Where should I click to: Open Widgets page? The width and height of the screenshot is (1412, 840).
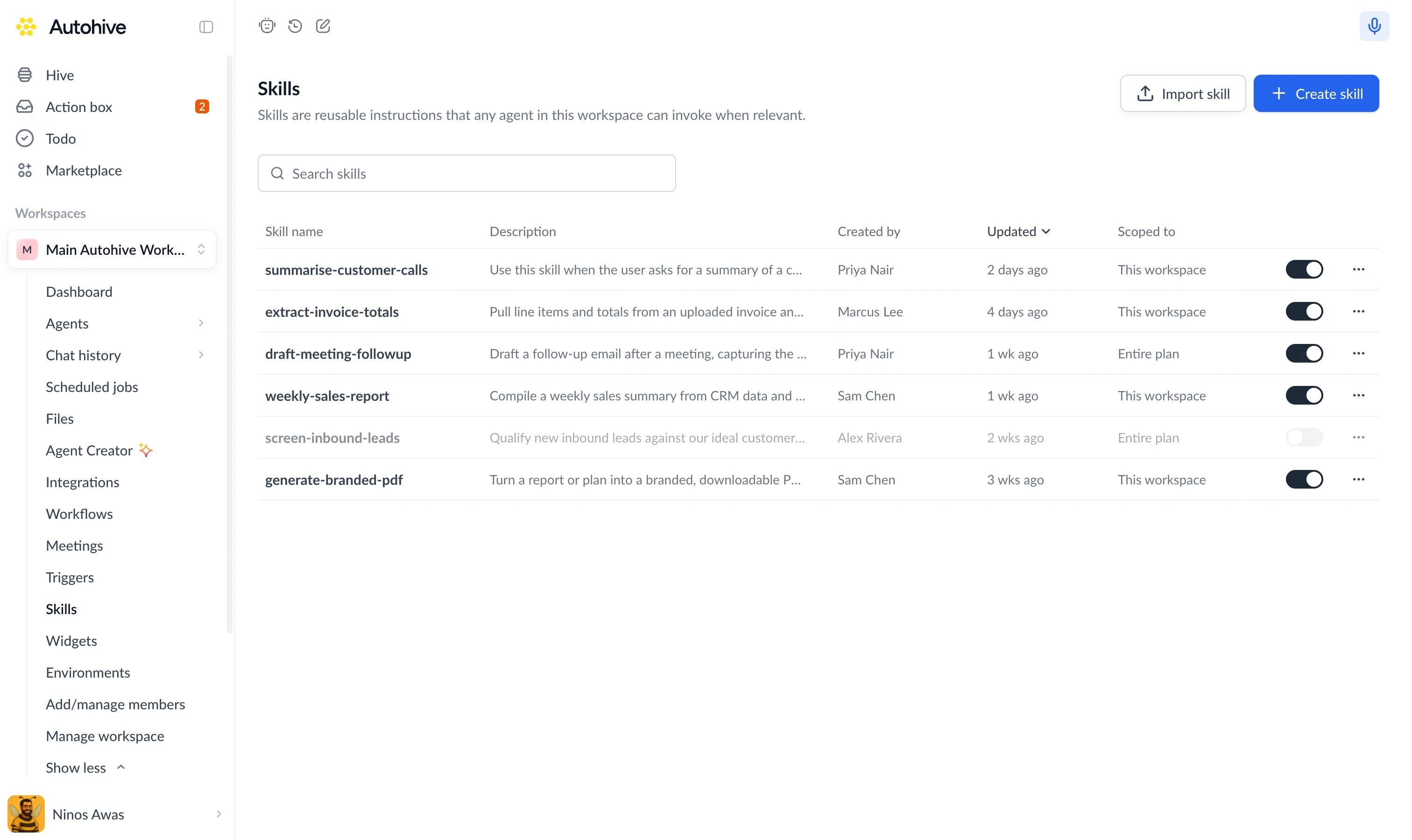[x=71, y=640]
